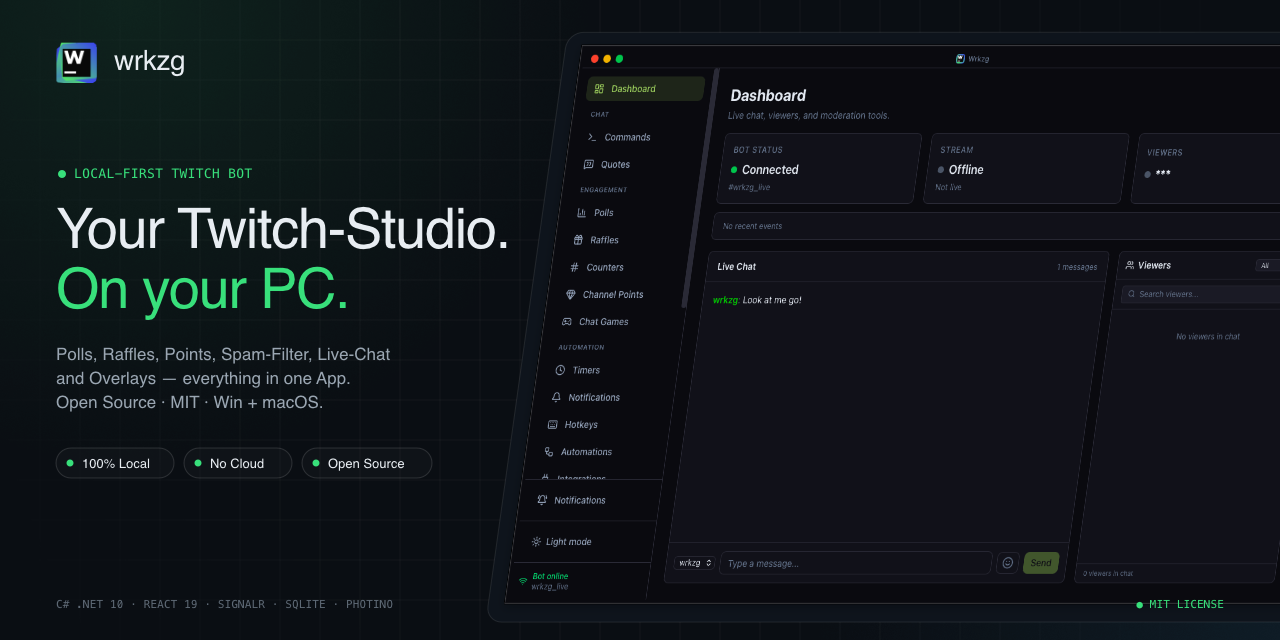
Task: Select the Counters hash icon
Action: (x=574, y=267)
